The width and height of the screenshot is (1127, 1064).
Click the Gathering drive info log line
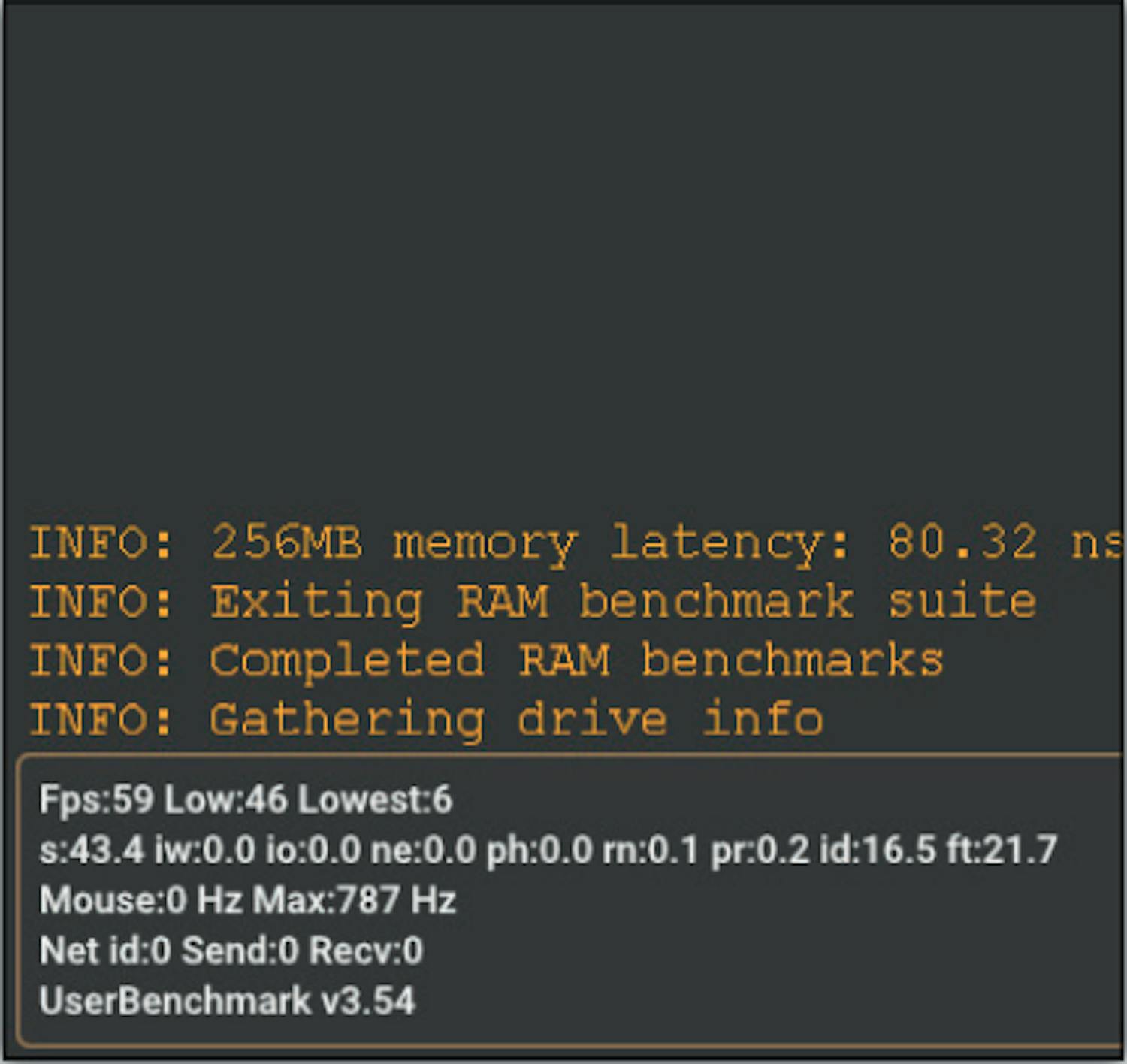click(x=425, y=720)
